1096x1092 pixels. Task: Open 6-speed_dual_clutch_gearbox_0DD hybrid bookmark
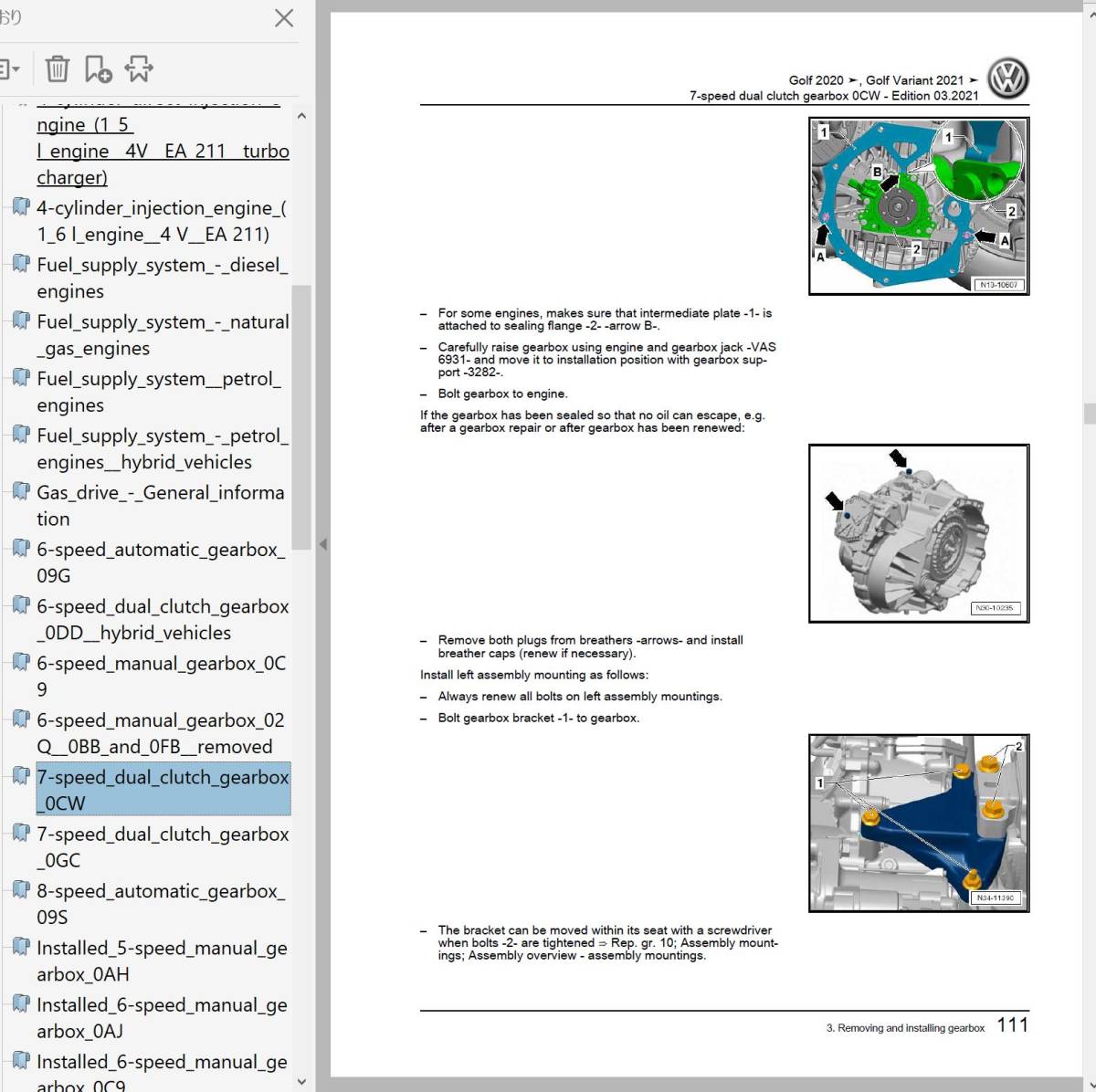tap(163, 619)
